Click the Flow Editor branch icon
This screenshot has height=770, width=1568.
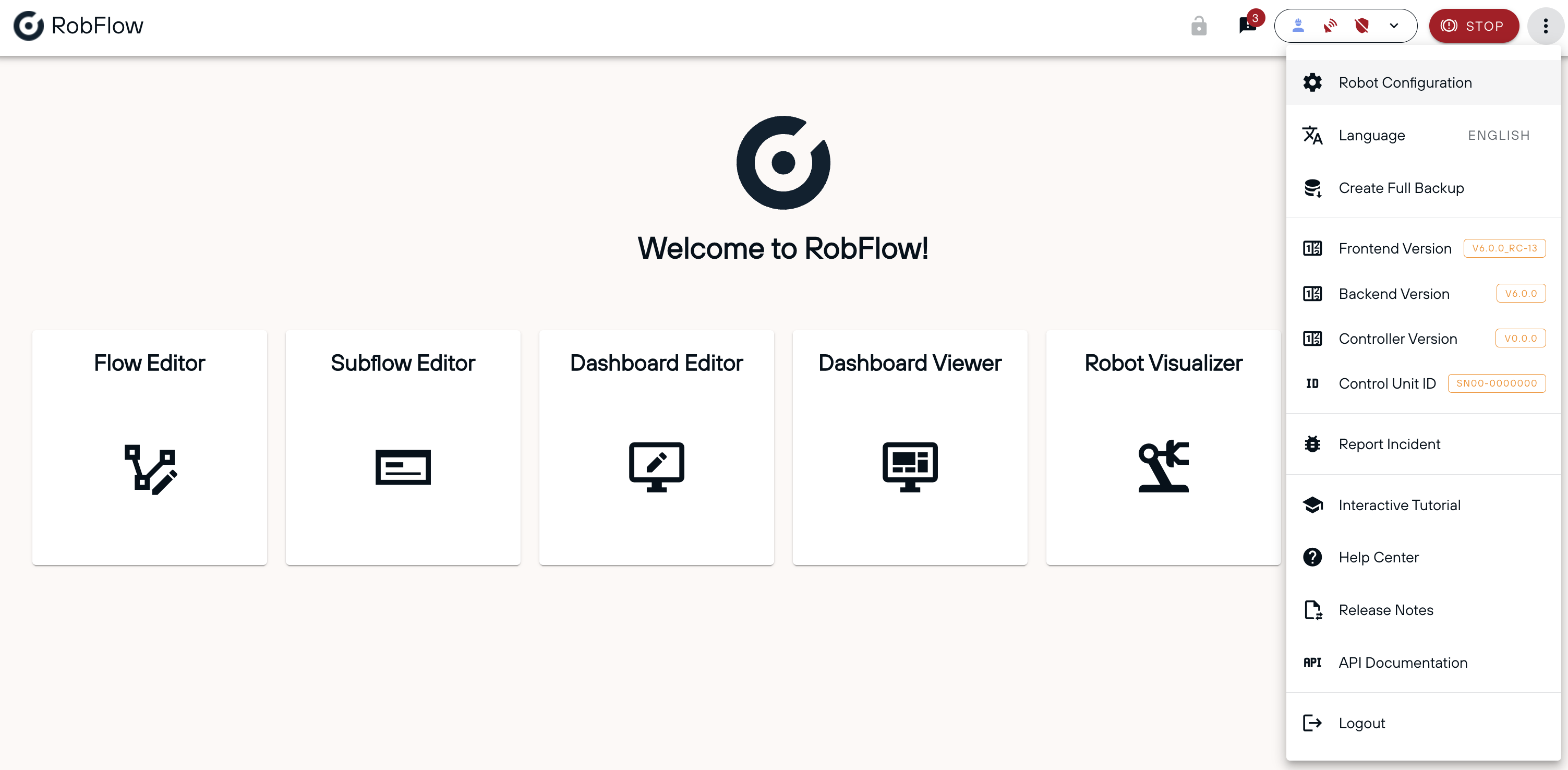point(150,468)
